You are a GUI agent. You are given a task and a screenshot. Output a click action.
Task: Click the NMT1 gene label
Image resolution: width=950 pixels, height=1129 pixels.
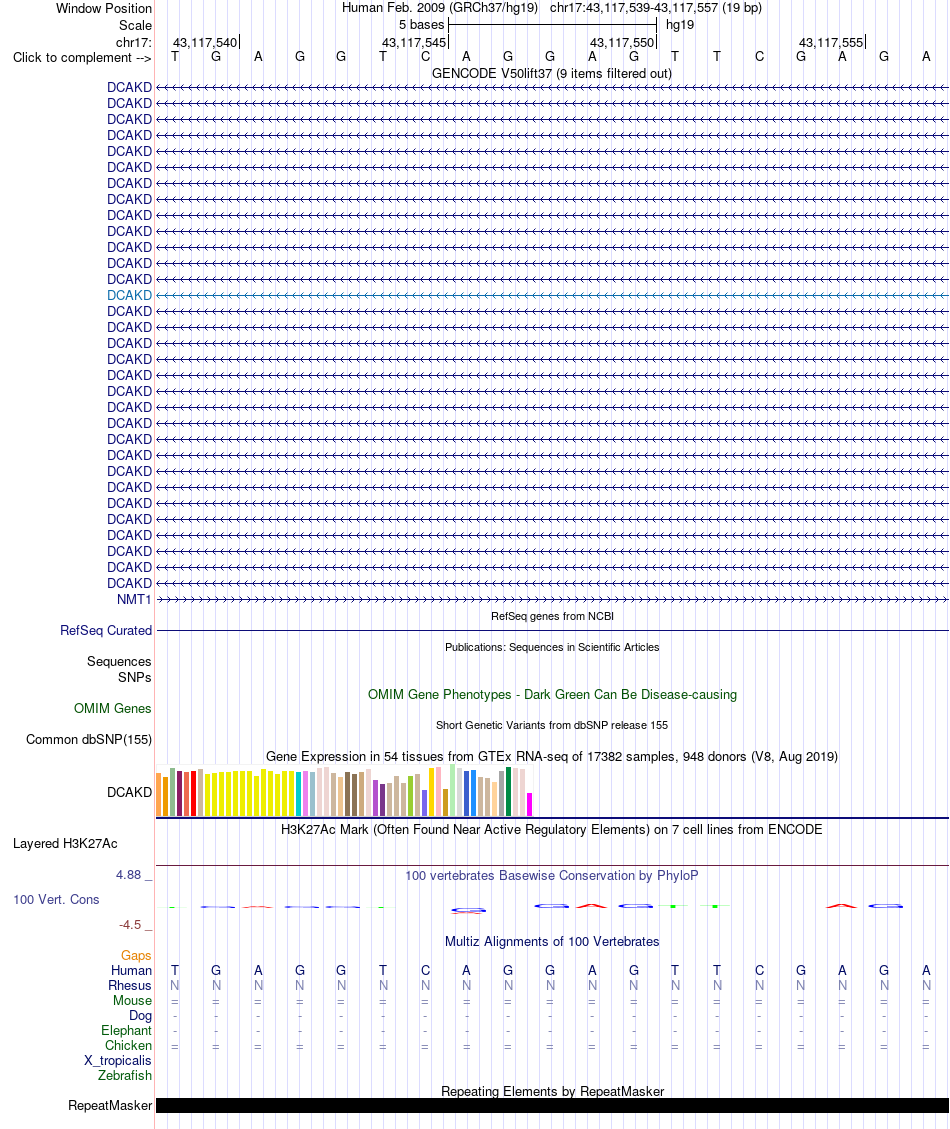click(x=134, y=599)
